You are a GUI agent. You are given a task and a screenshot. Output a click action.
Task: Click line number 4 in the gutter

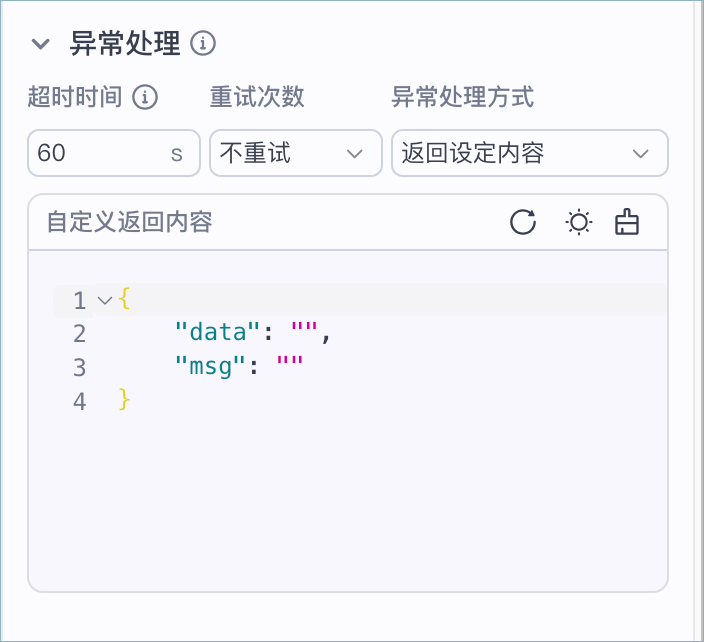click(x=80, y=401)
